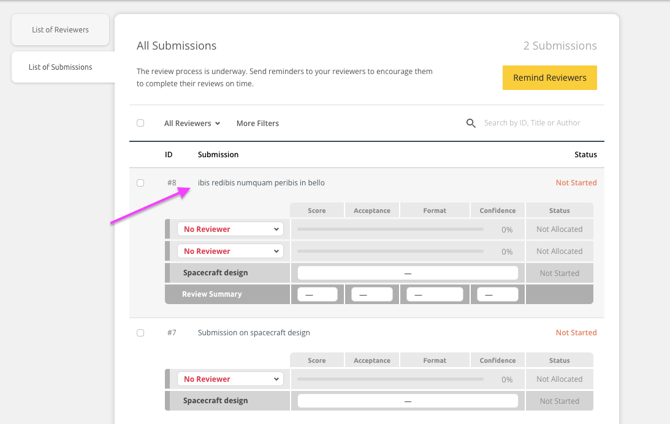670x424 pixels.
Task: Click the Review Summary score field
Action: coord(317,295)
